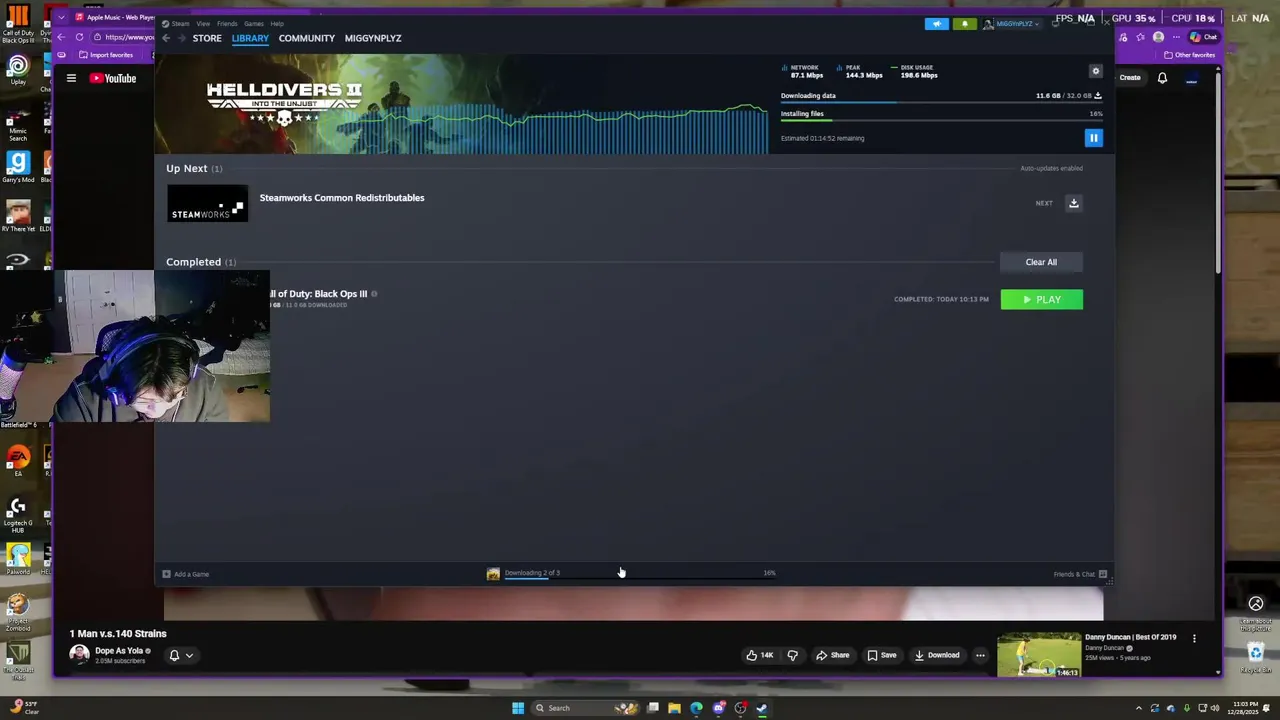Open Danny Duncan Best Of 2019 thumbnail
1280x720 pixels.
[1039, 655]
